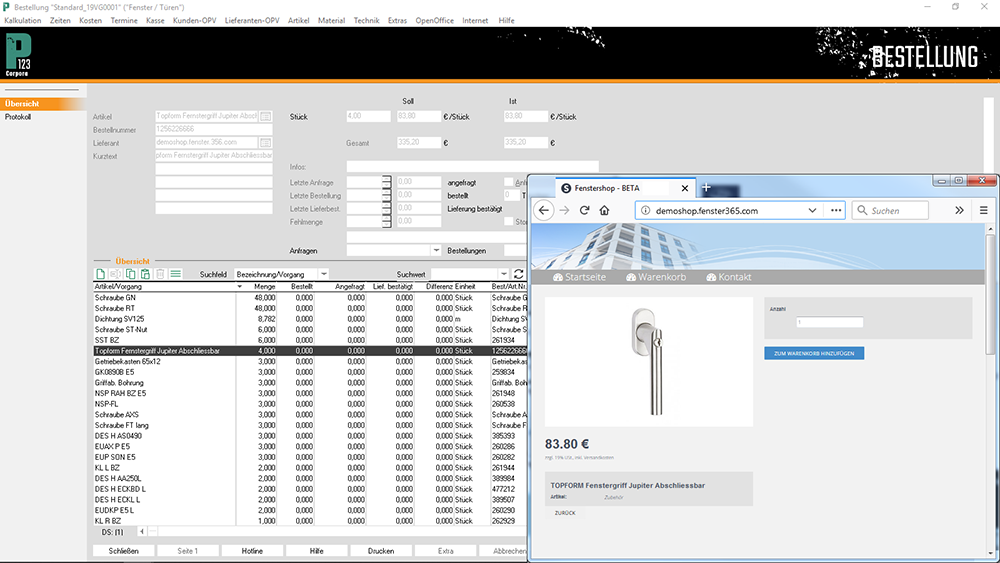This screenshot has width=1000, height=563.
Task: Expand the Suchfeld Bezeichnung/Vorgang dropdown
Action: pos(323,274)
